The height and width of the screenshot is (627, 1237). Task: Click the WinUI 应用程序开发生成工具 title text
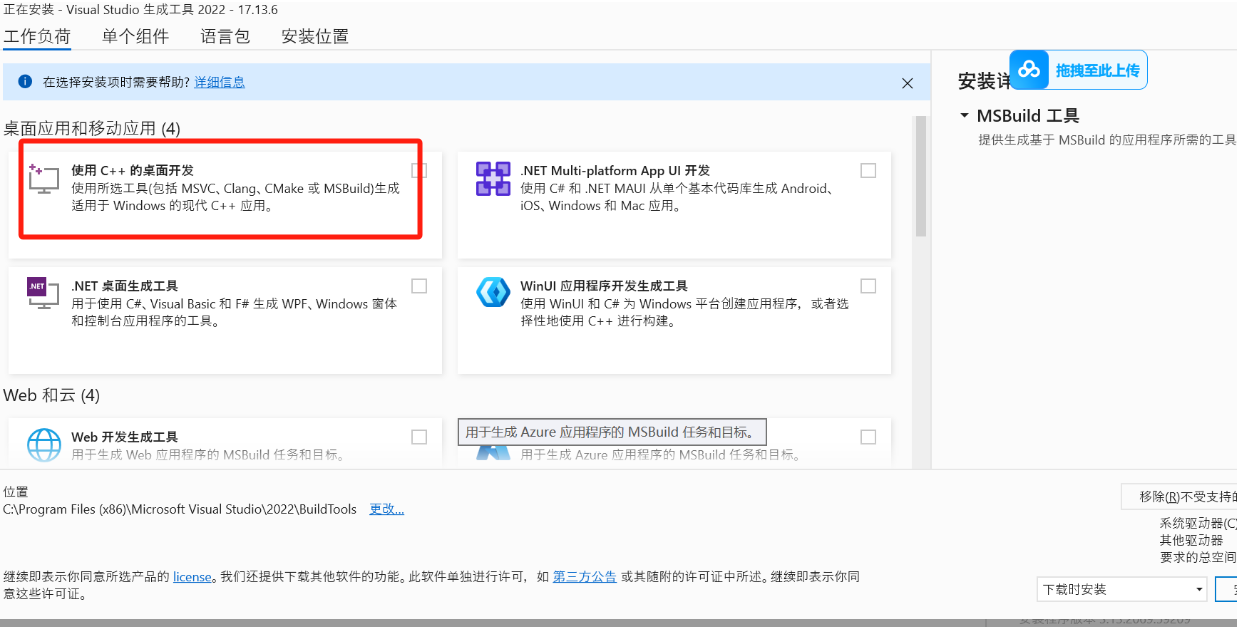pyautogui.click(x=604, y=285)
